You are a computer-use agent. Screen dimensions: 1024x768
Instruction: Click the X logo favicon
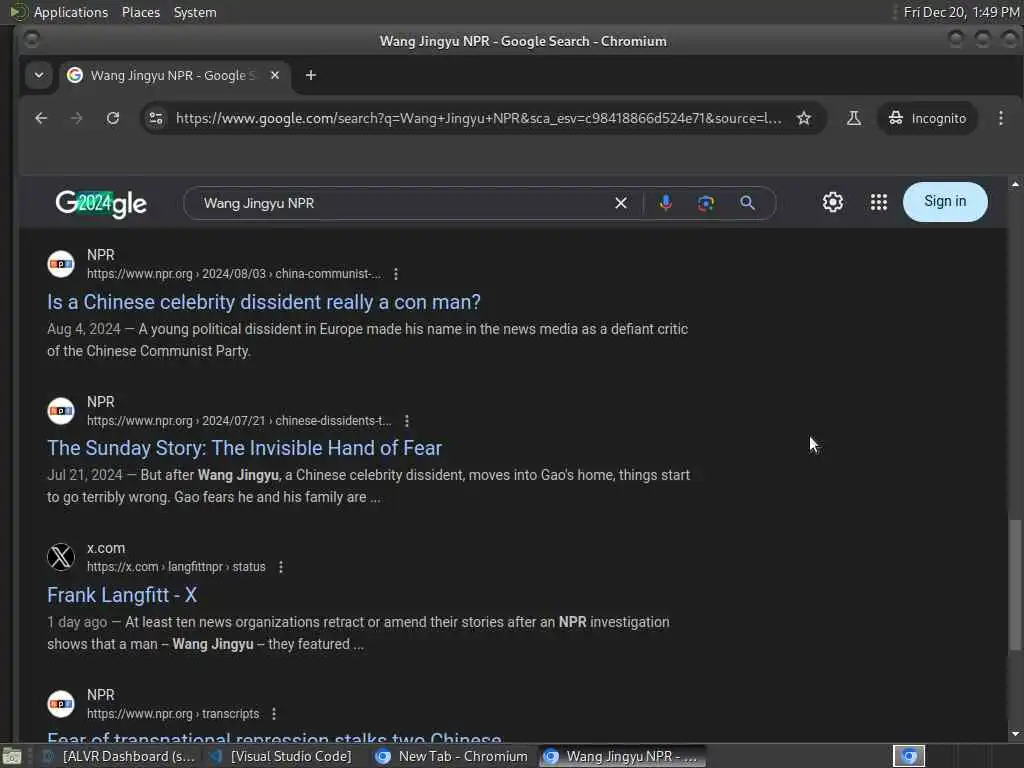click(x=61, y=557)
